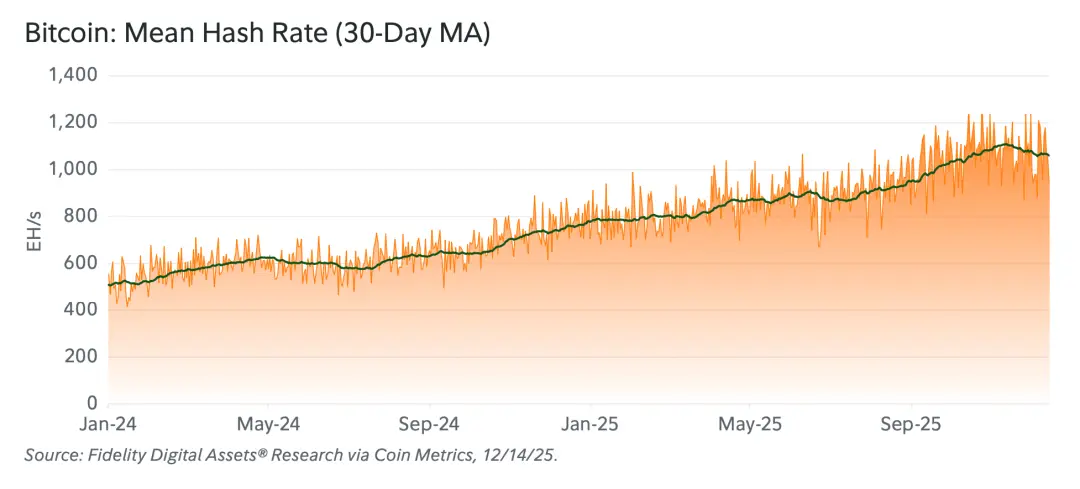Click the 1,400 y-axis label
The image size is (1080, 489).
(74, 75)
